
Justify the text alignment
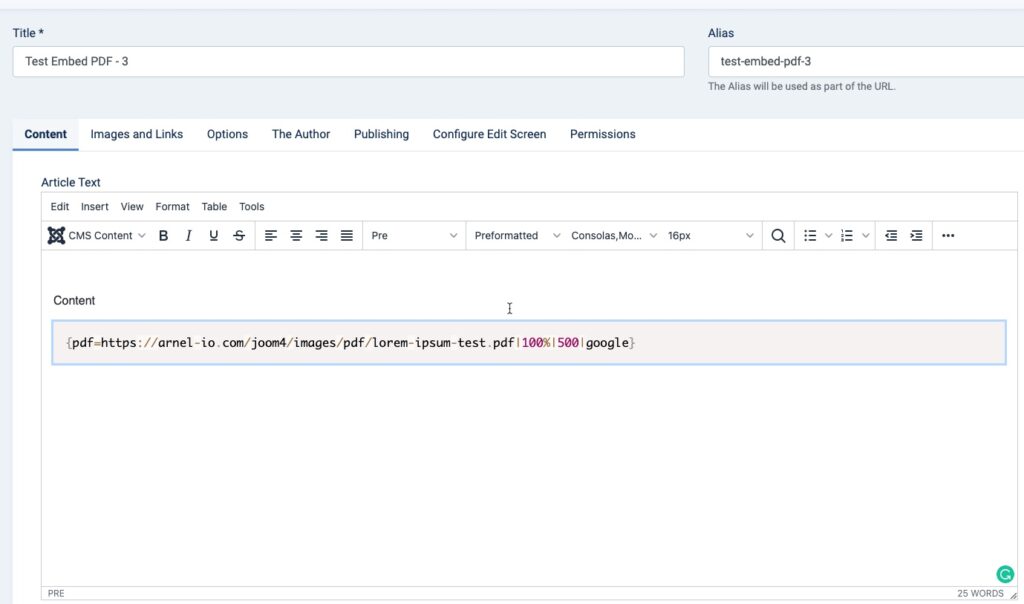347,236
